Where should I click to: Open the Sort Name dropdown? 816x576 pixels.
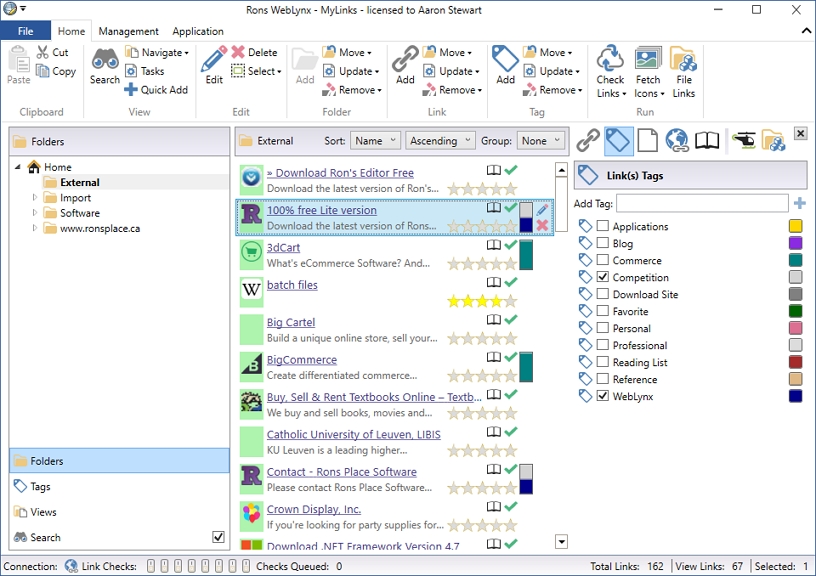tap(375, 140)
